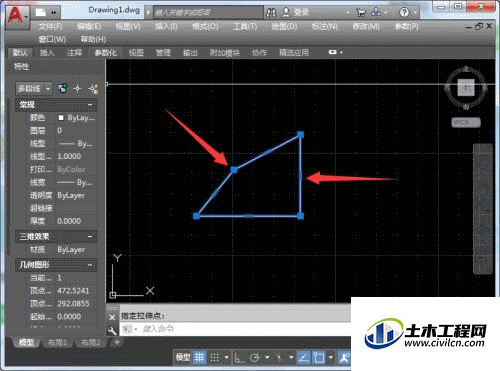The width and height of the screenshot is (500, 371).
Task: Open the 插入(I) menu
Action: point(166,27)
